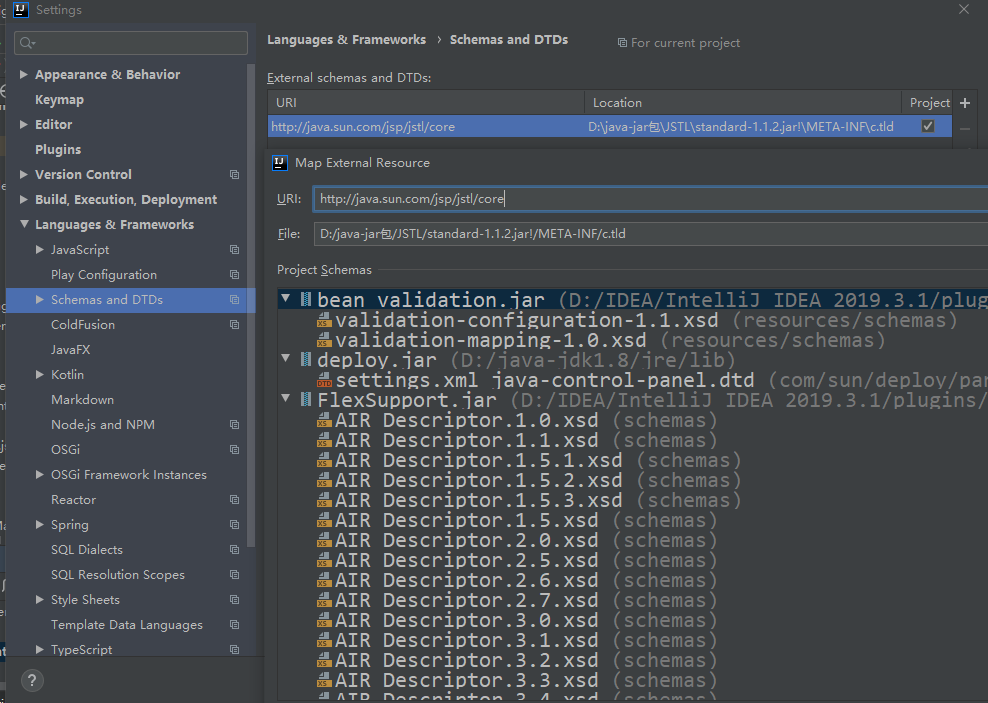Click XSD icon of validation-configuration-1.1.xsd
This screenshot has width=988, height=703.
pos(325,320)
